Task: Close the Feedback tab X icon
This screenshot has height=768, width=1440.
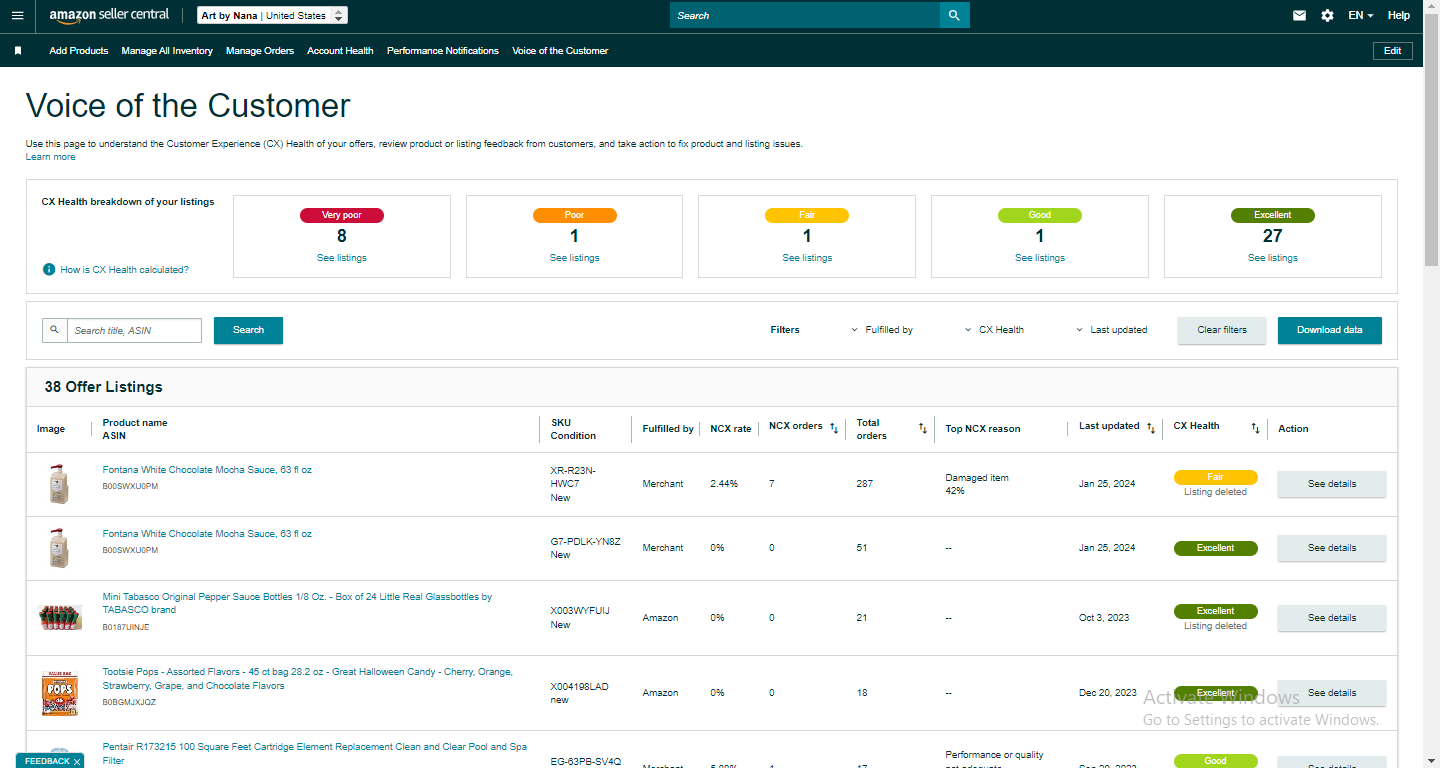Action: point(77,762)
